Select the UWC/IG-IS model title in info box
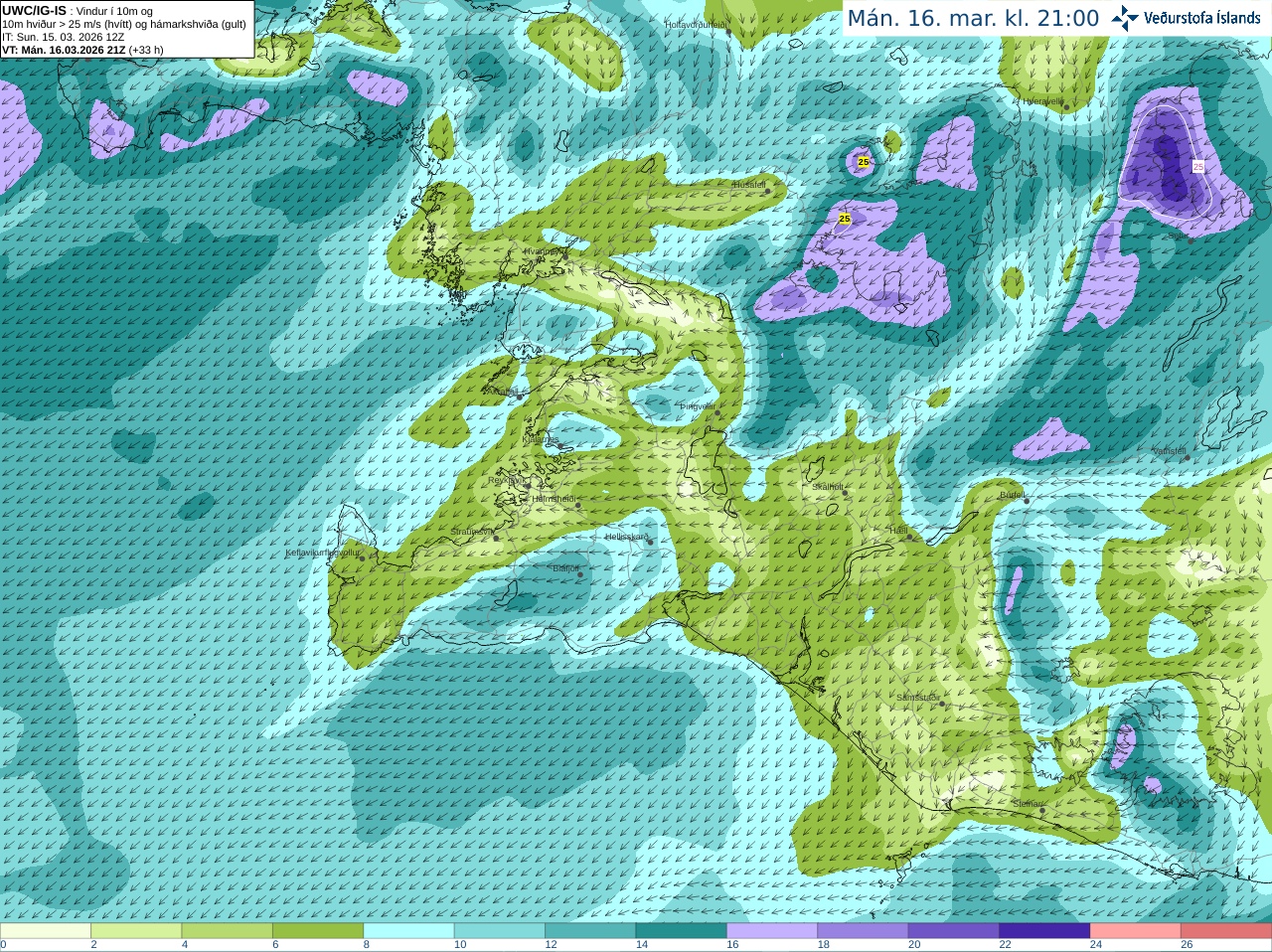Image resolution: width=1272 pixels, height=952 pixels. (x=35, y=11)
